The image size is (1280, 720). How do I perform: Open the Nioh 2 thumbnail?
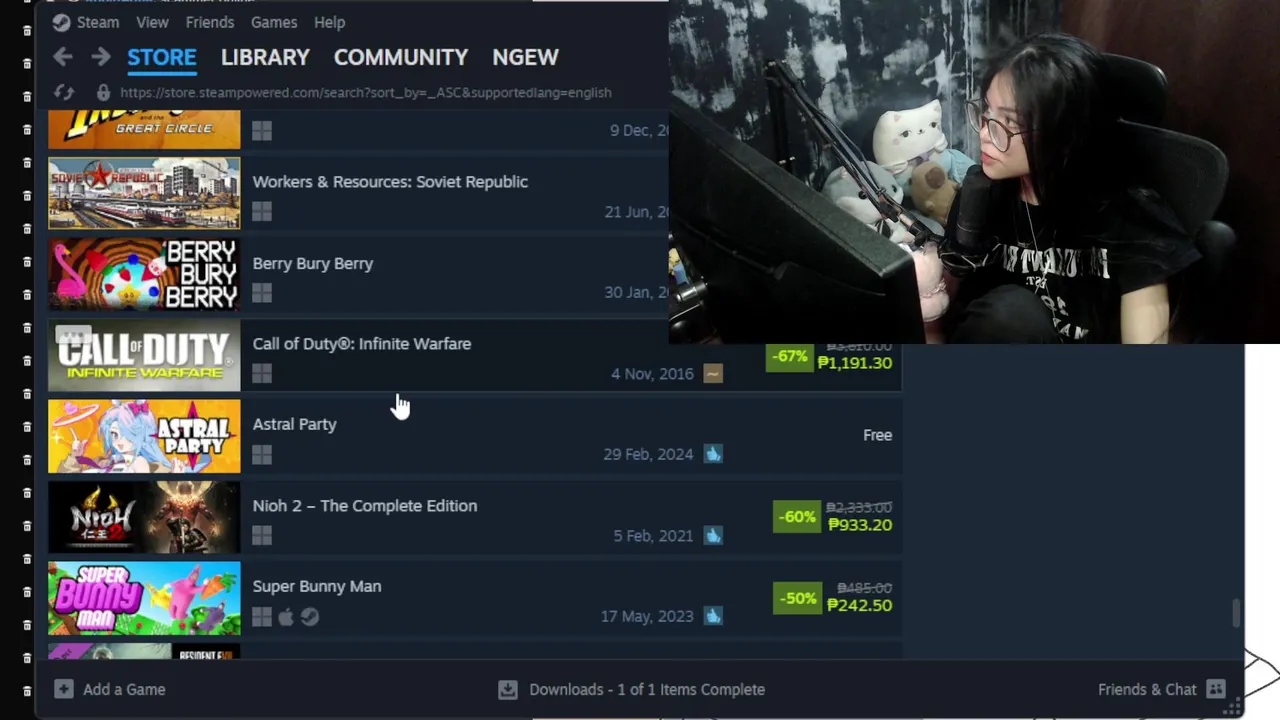pyautogui.click(x=144, y=517)
